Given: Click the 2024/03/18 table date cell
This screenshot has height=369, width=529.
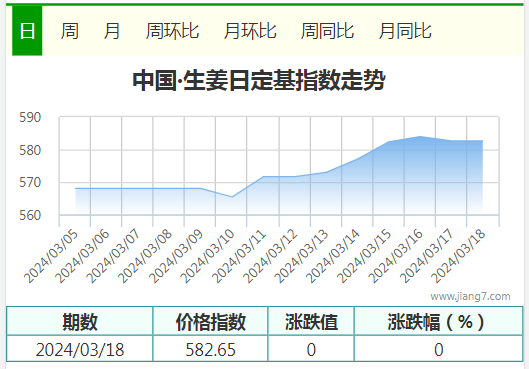Looking at the screenshot, I should (x=80, y=349).
